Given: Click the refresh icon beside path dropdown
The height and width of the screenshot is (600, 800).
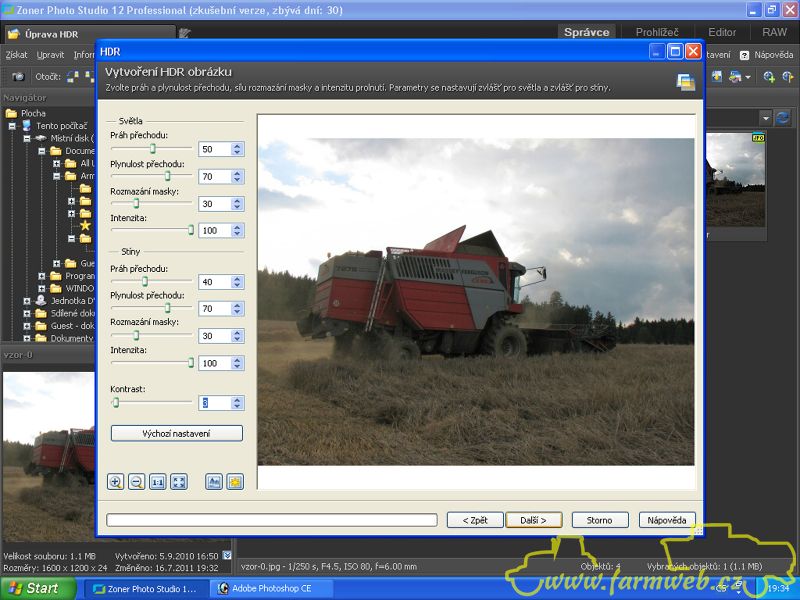Looking at the screenshot, I should (783, 118).
